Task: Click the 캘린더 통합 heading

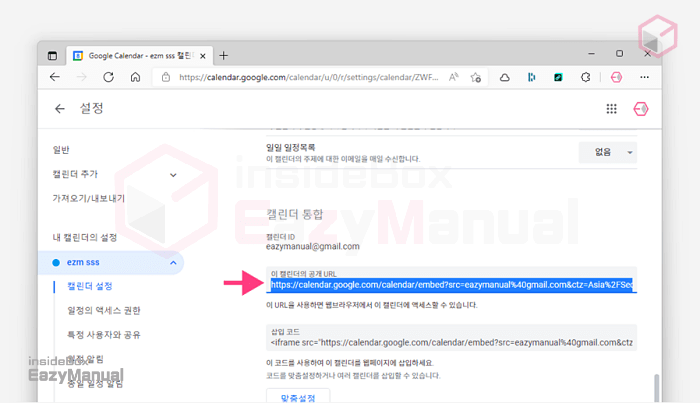Action: 295,215
